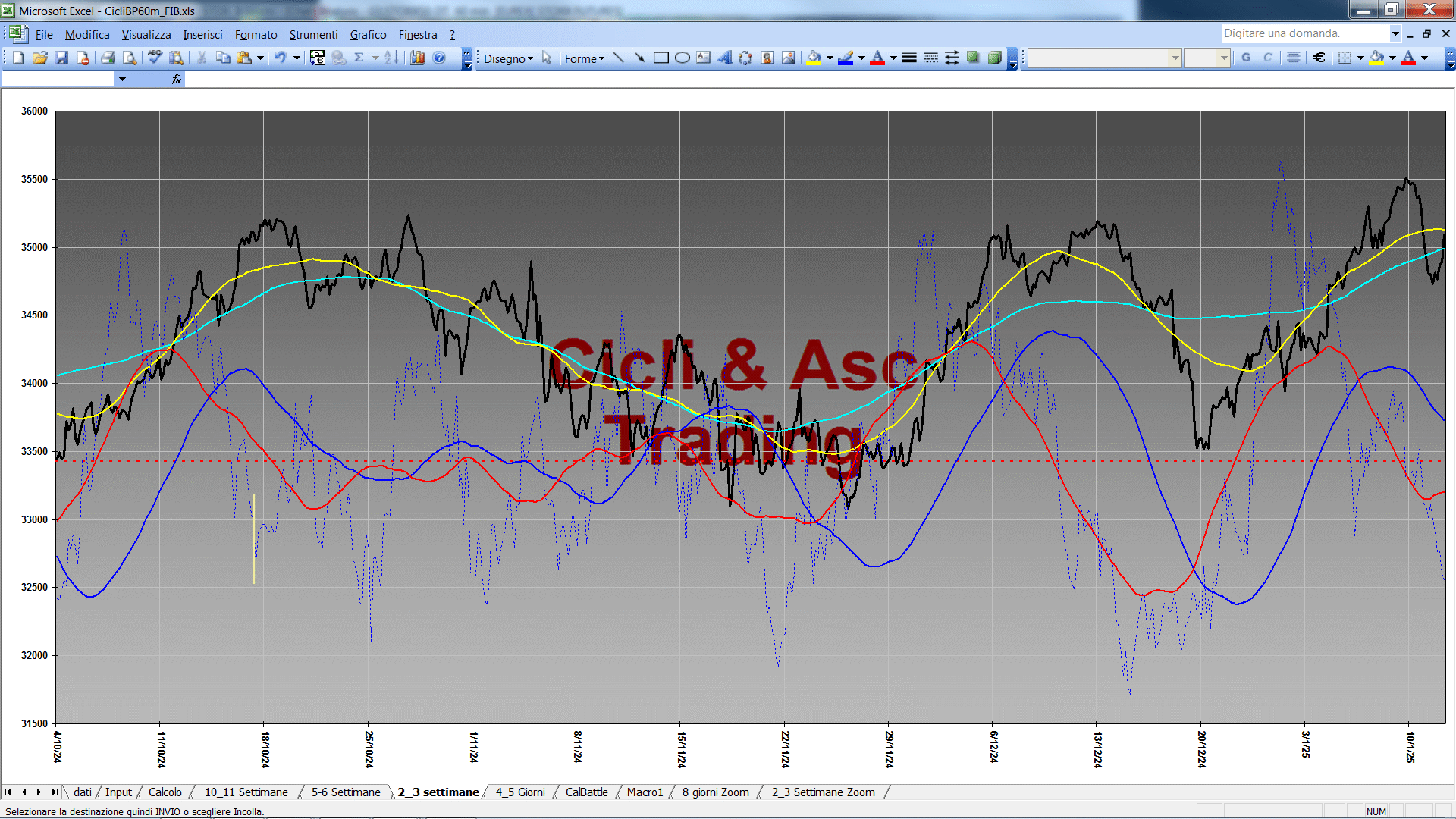Screen dimensions: 1456x819
Task: Open Arrow Style options
Action: (x=952, y=58)
